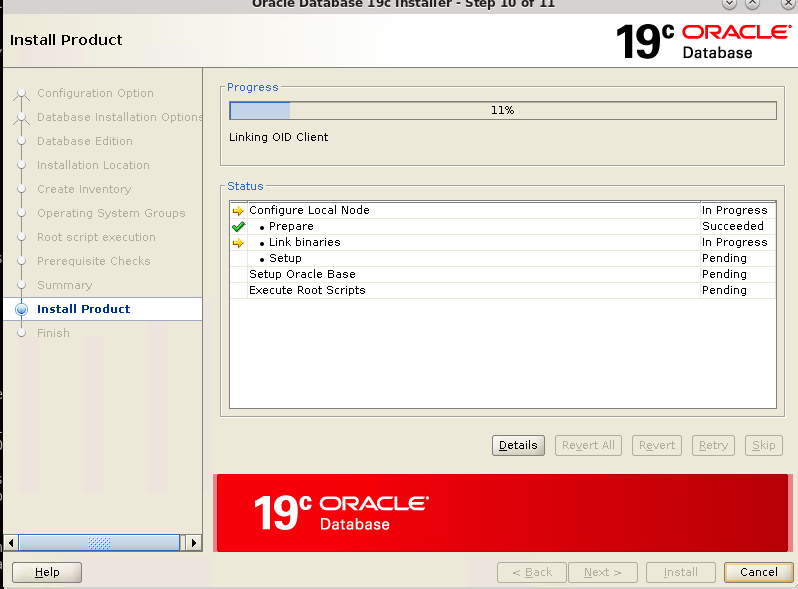Click the Revert All button
798x589 pixels.
point(588,445)
